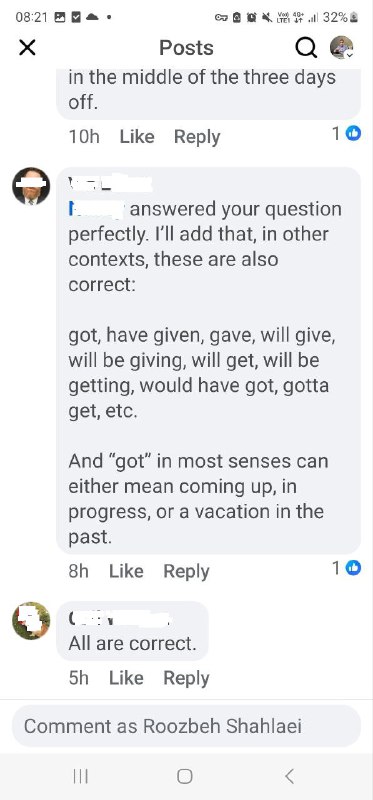Reply to the 10h comment

(x=197, y=137)
